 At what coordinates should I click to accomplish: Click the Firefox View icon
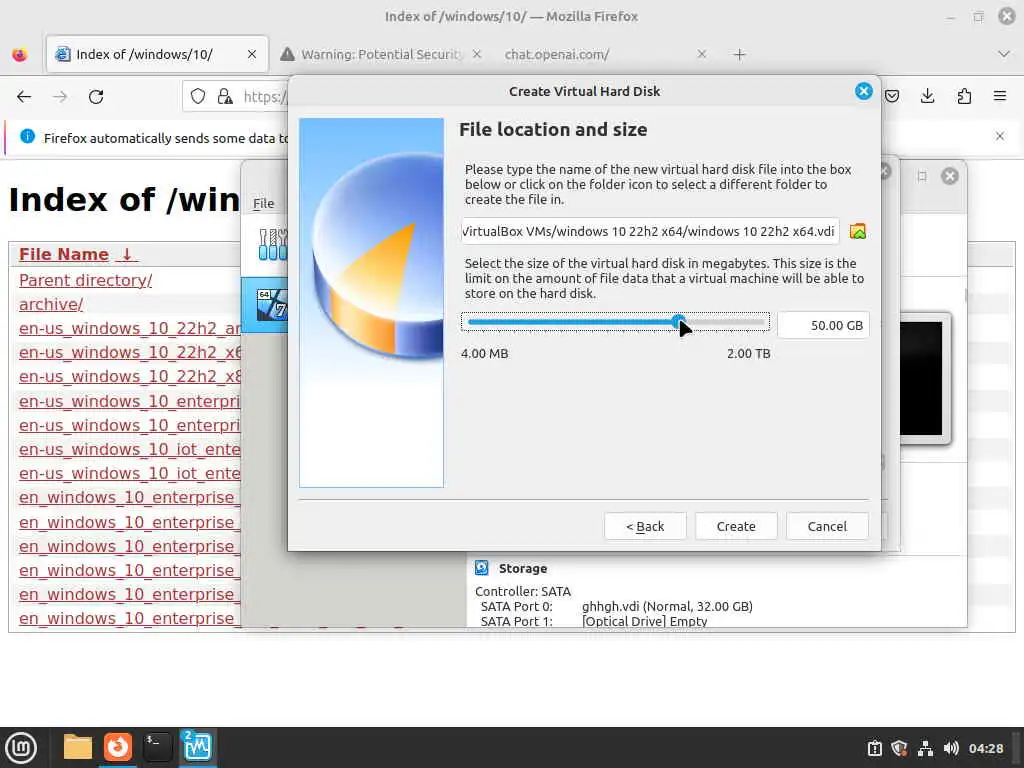click(x=20, y=55)
